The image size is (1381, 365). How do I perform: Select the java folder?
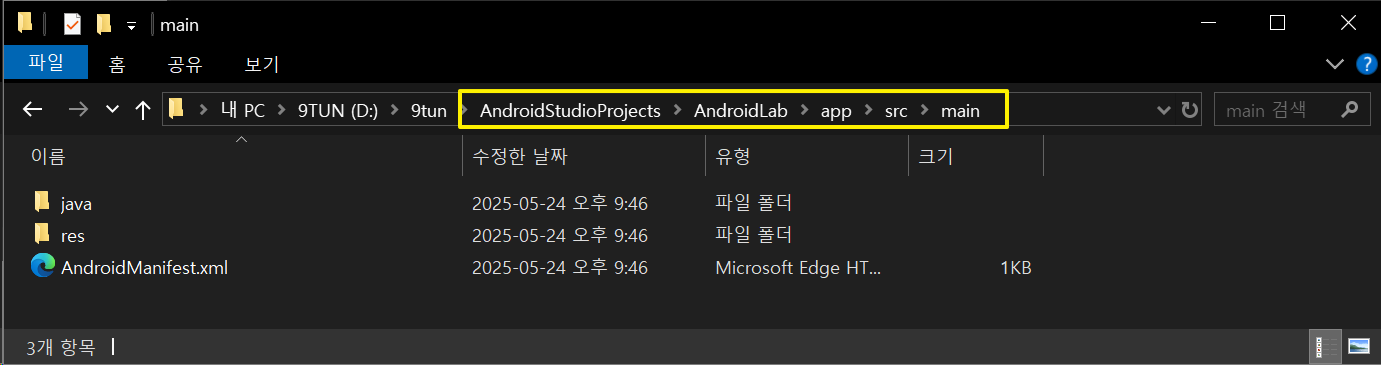76,204
